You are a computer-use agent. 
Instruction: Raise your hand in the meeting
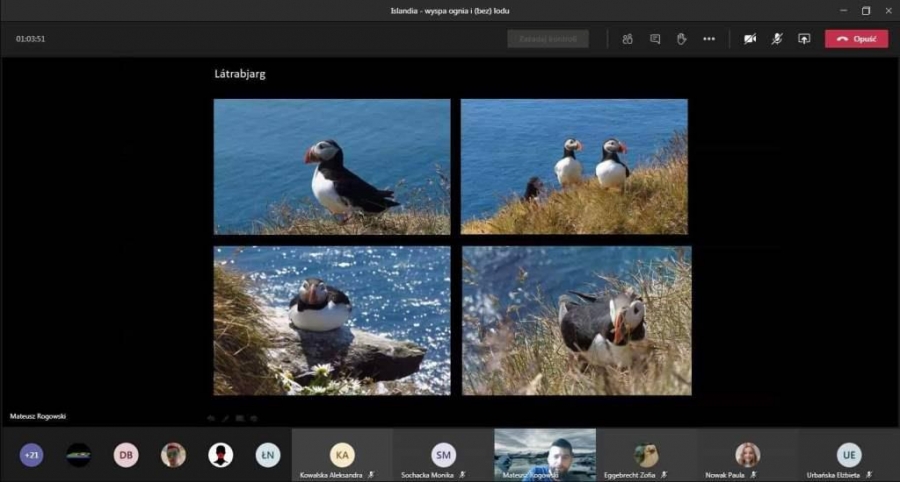pyautogui.click(x=682, y=39)
